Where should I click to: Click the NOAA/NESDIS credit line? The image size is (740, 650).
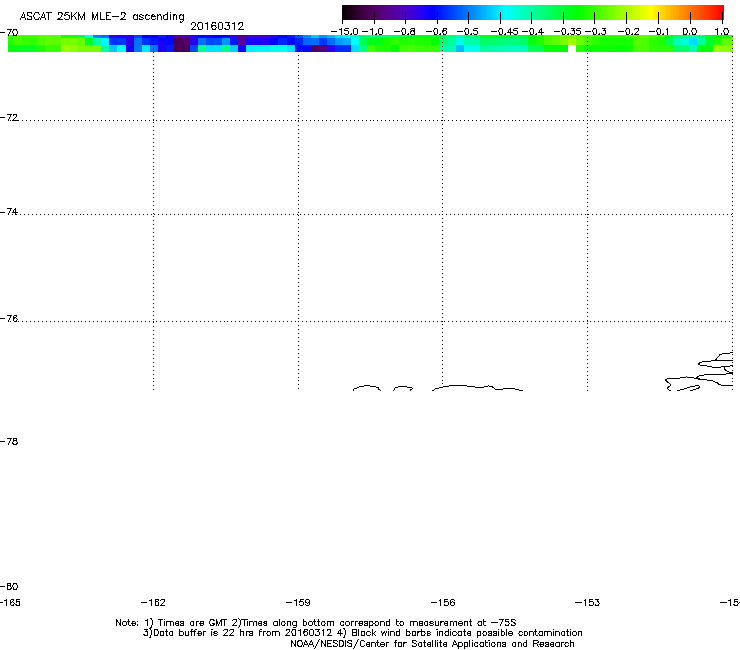[432, 644]
